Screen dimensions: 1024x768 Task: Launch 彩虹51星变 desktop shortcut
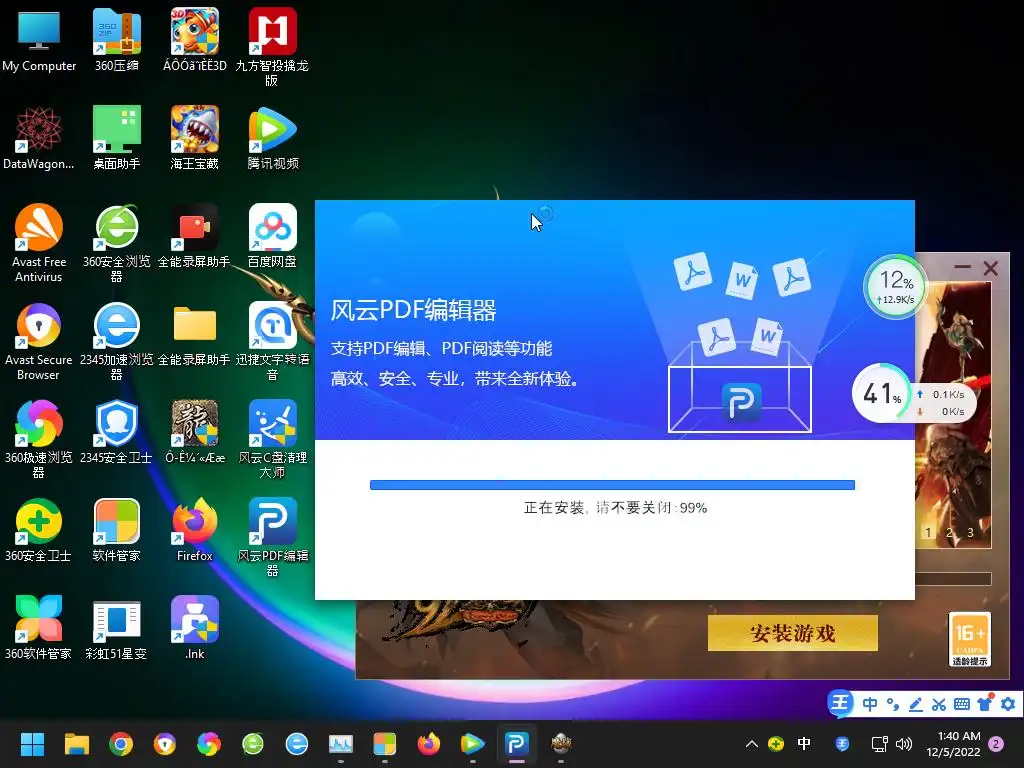116,628
